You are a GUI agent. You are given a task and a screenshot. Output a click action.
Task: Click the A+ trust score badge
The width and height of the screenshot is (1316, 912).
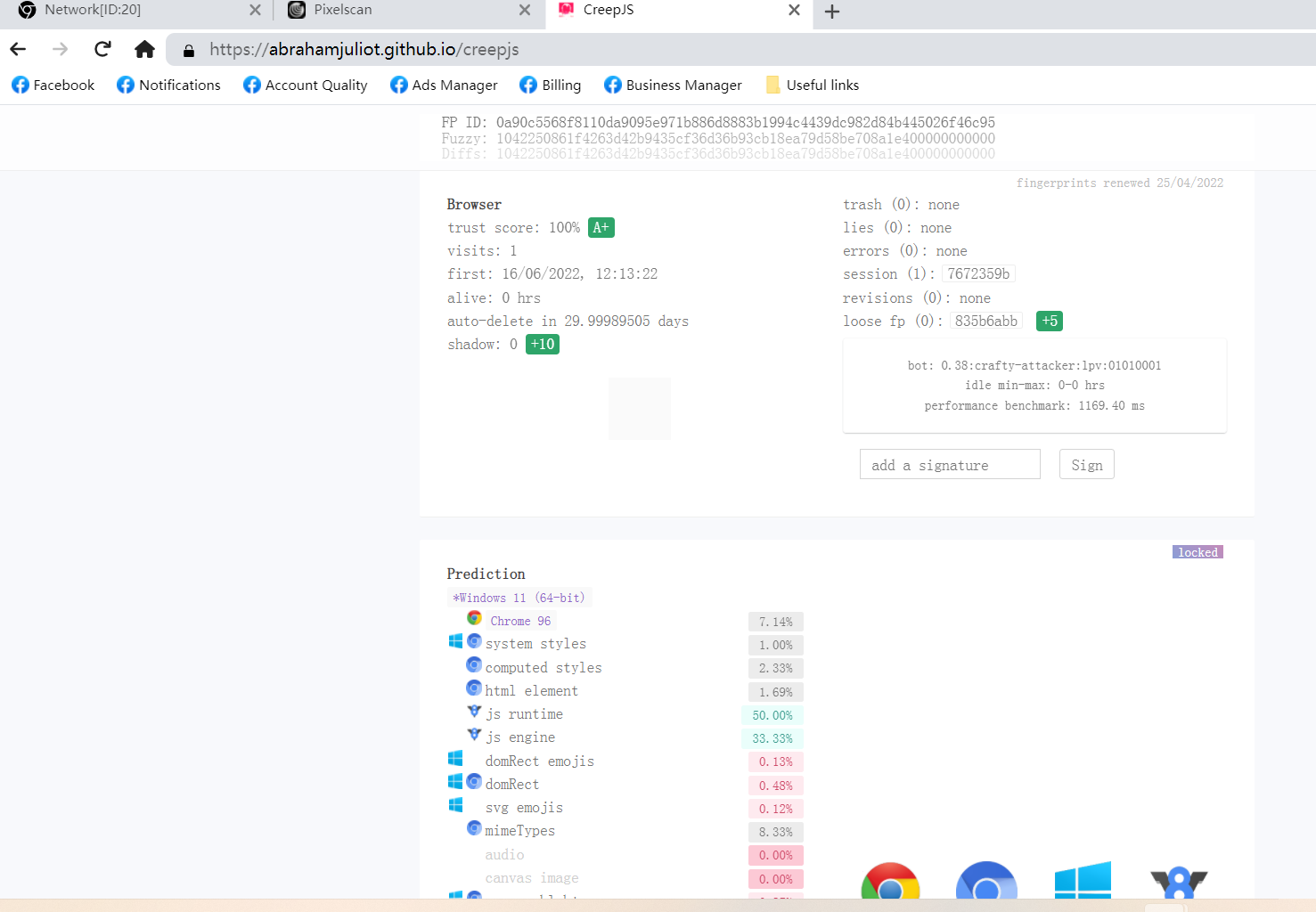[x=601, y=228]
